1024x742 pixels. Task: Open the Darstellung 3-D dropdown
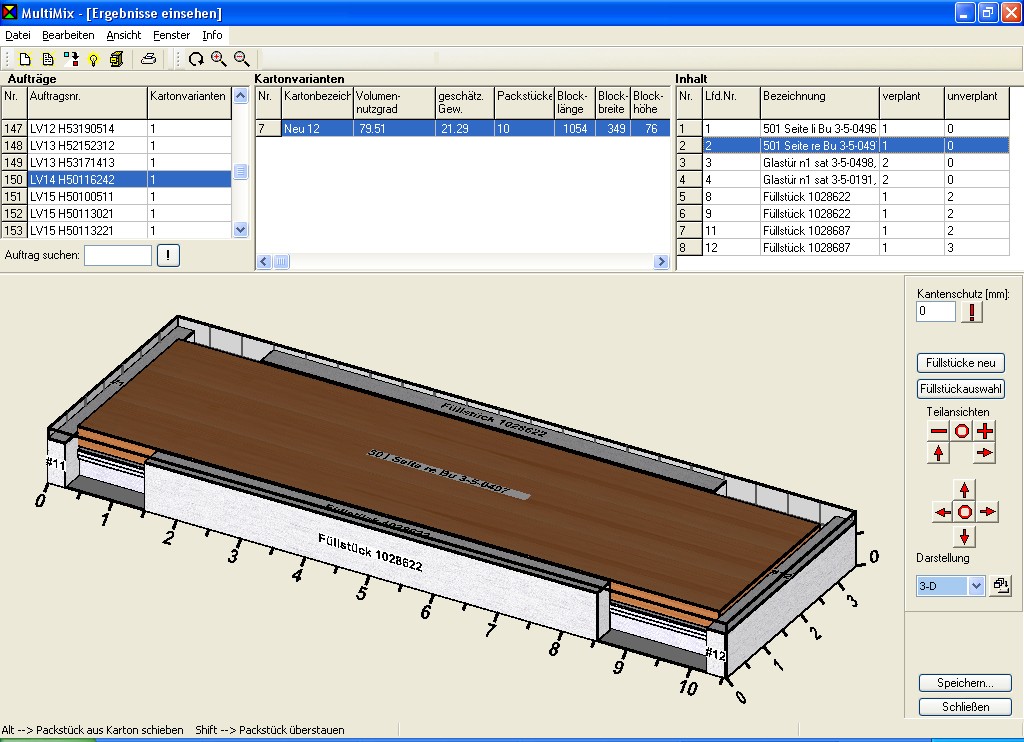click(977, 586)
